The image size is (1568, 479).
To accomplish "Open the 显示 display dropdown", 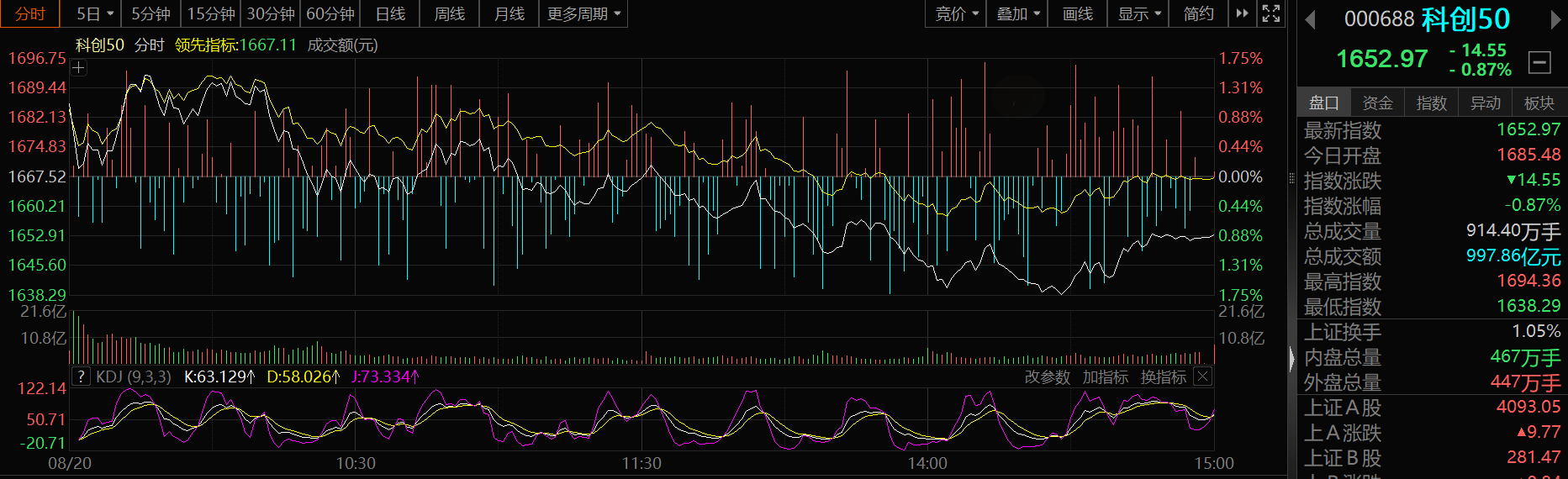I will (1139, 13).
